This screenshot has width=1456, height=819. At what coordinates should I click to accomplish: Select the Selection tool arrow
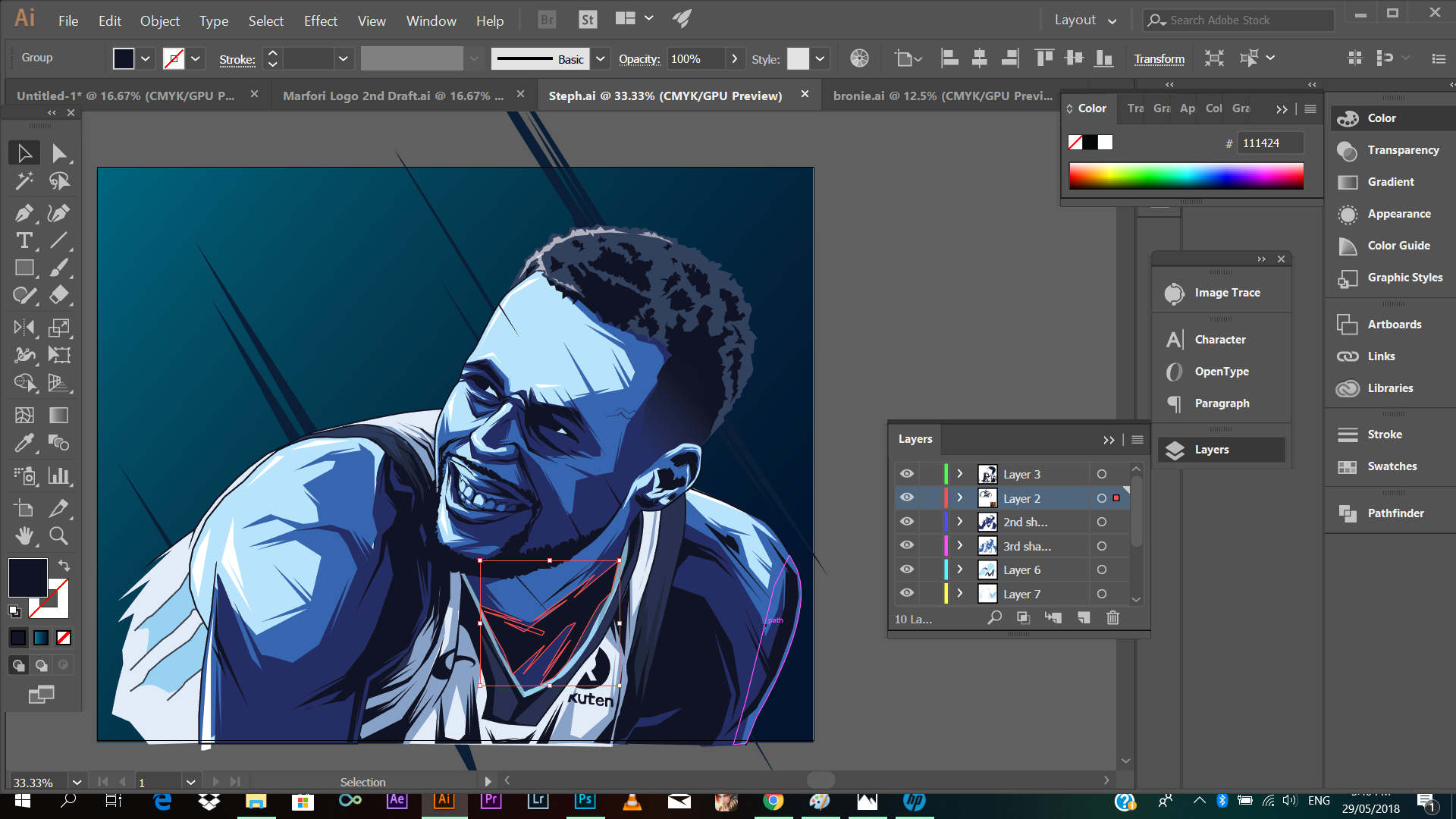click(x=24, y=153)
